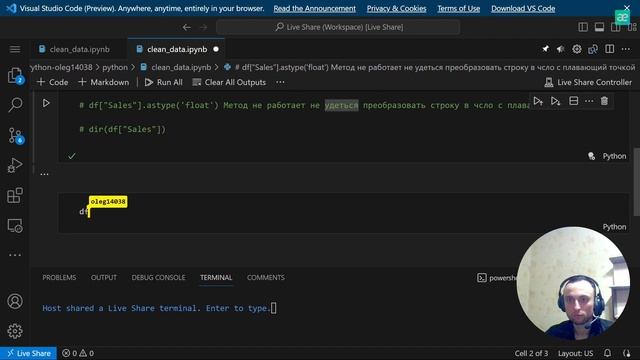Viewport: 640px width, 360px height.
Task: Click the python breadcrumb segment
Action: tap(115, 67)
